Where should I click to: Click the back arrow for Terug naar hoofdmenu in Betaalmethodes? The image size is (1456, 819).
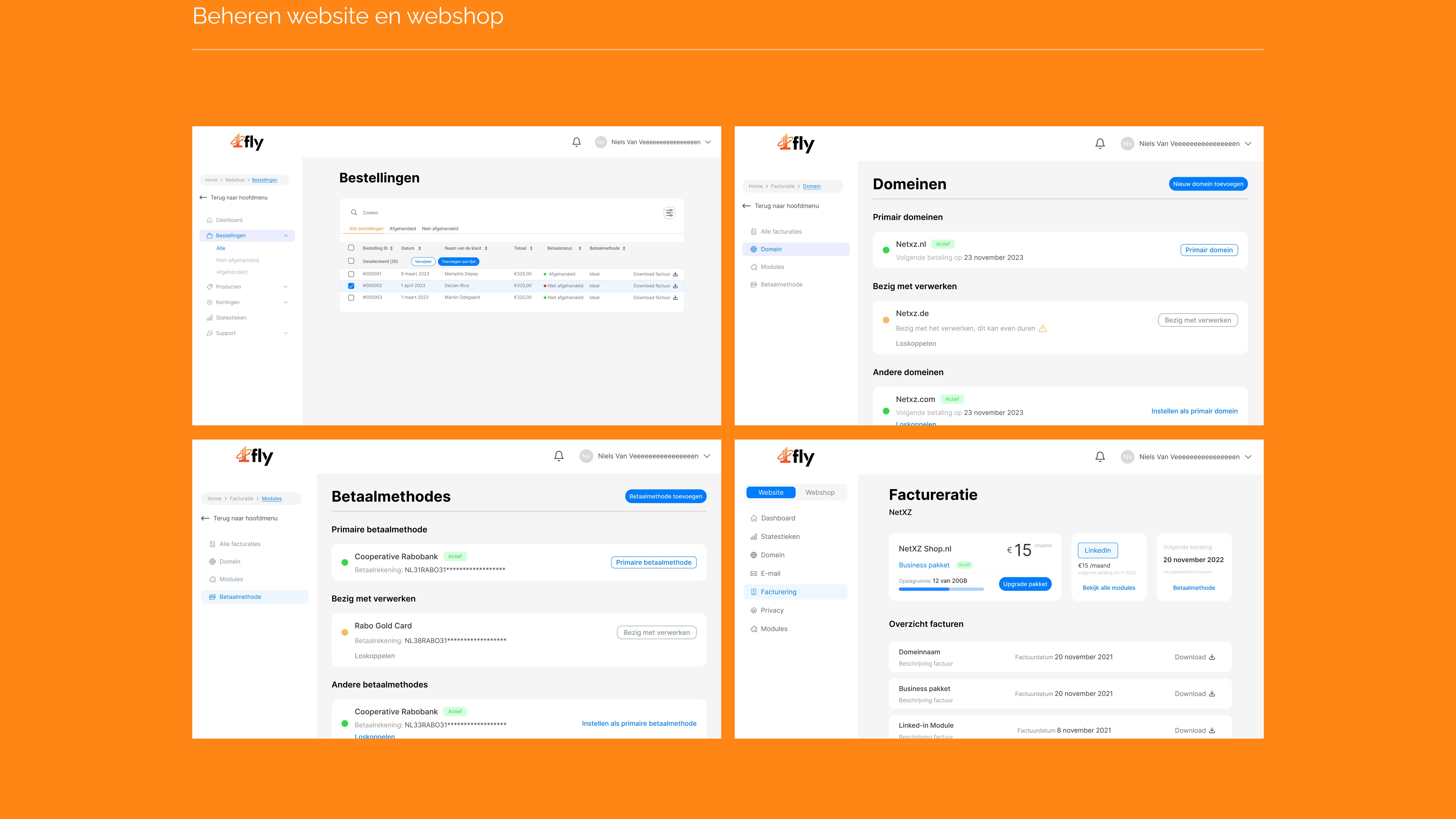[x=205, y=518]
